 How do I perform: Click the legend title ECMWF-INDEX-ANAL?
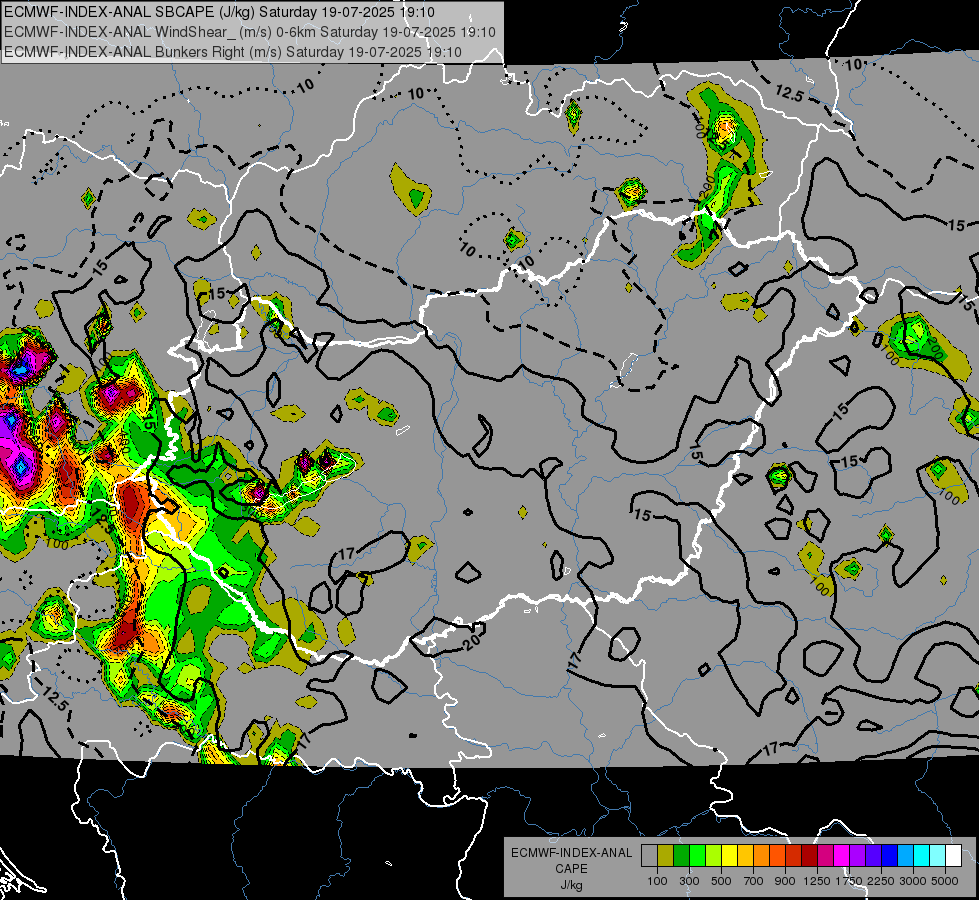coord(571,853)
